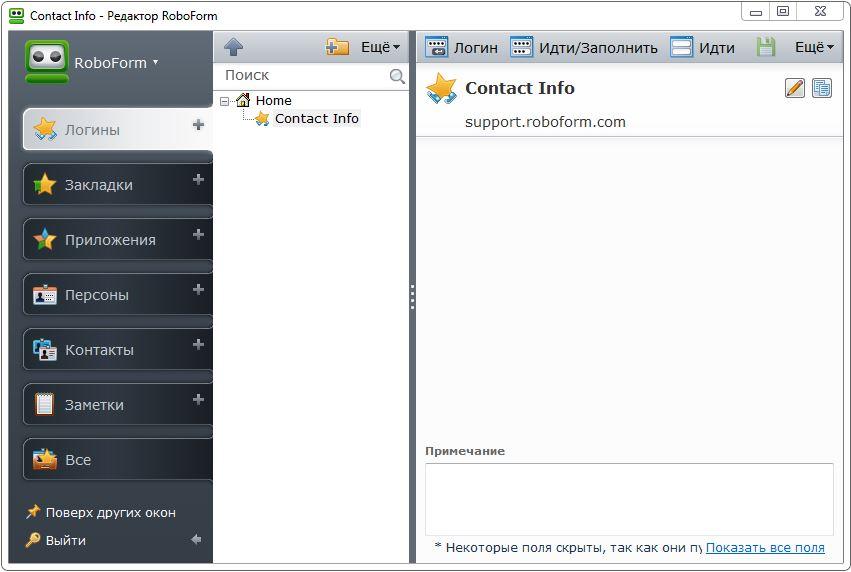The height and width of the screenshot is (572, 851).
Task: Open Ещё dropdown in right toolbar
Action: coord(814,47)
